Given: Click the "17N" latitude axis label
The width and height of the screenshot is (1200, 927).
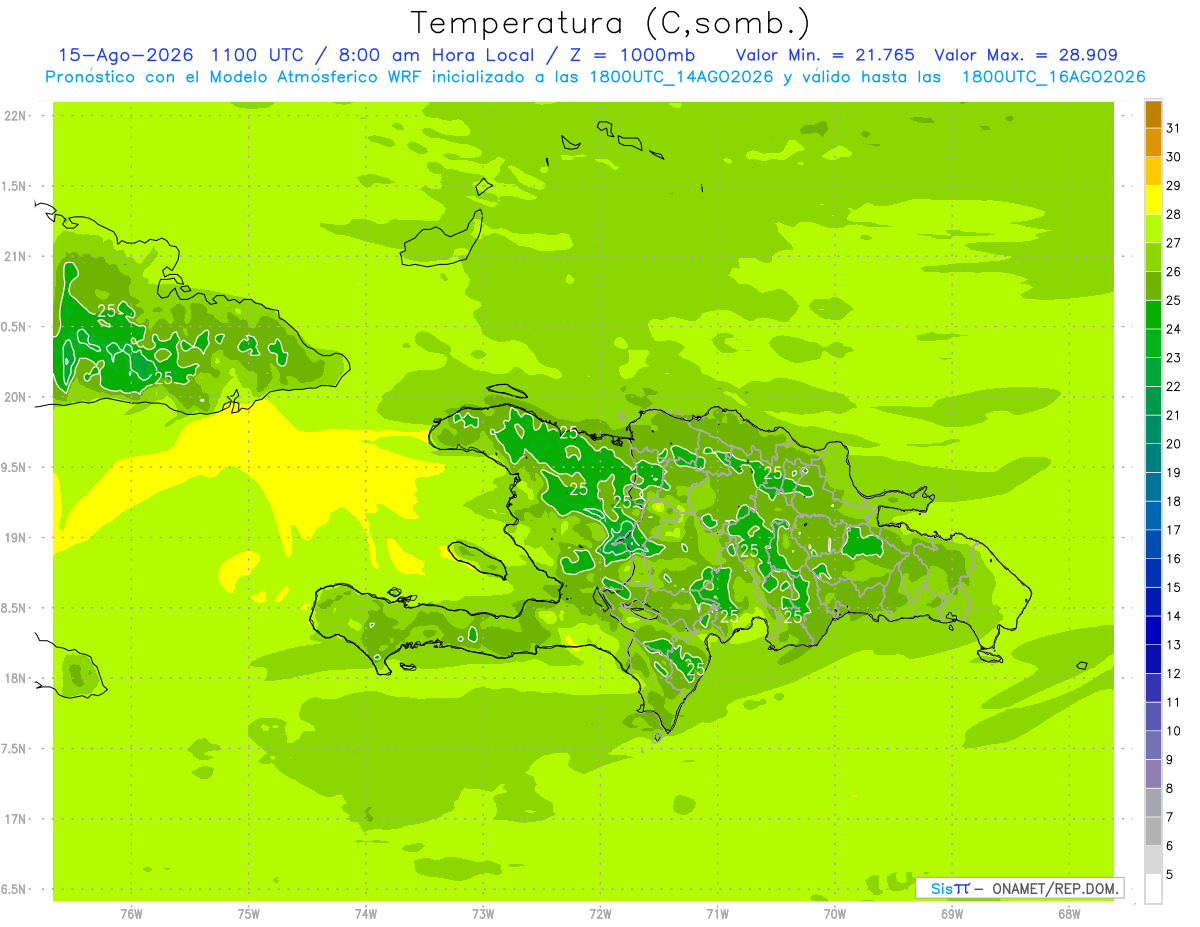Looking at the screenshot, I should 15,819.
